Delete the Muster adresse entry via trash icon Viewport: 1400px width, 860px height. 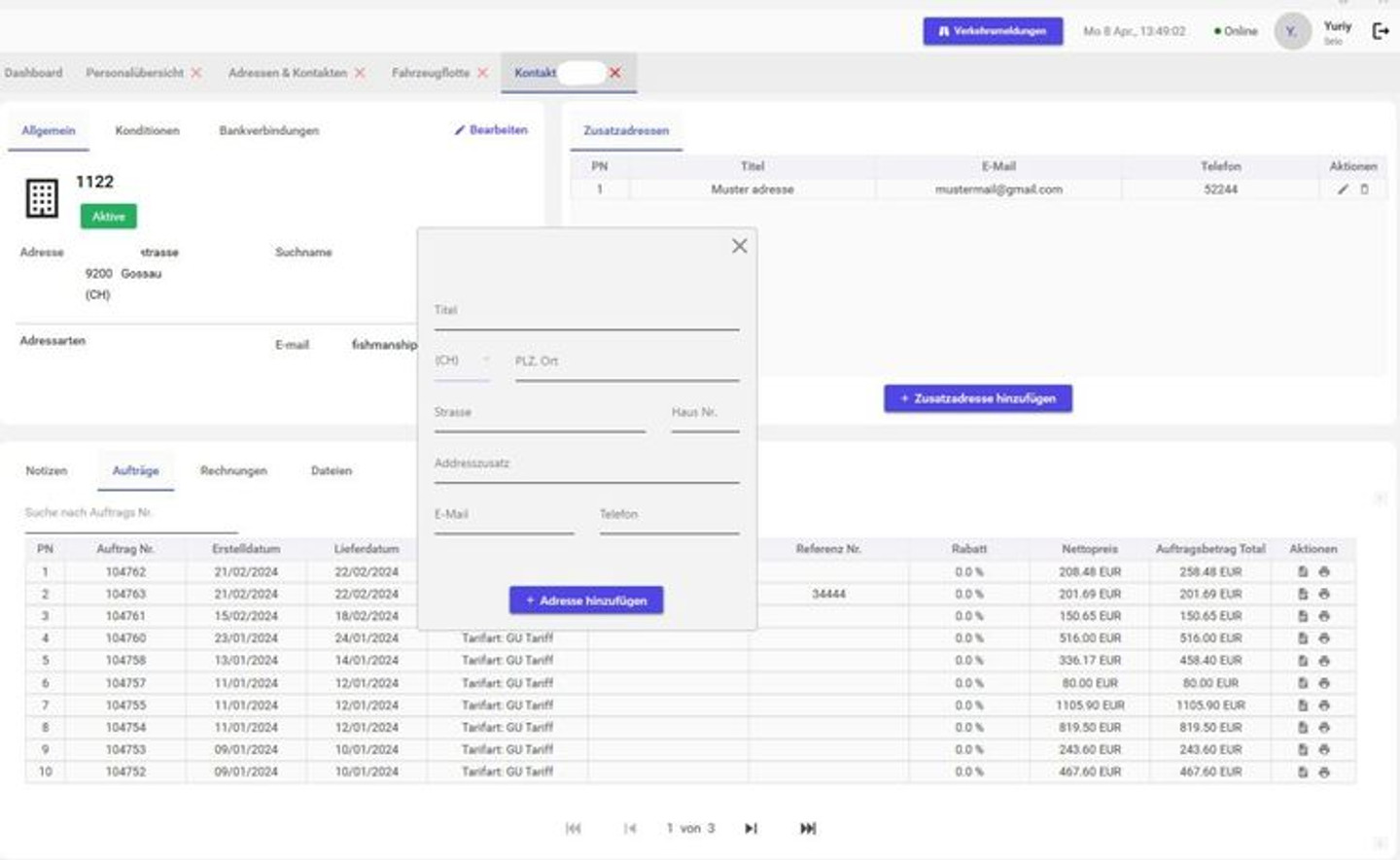pos(1364,189)
